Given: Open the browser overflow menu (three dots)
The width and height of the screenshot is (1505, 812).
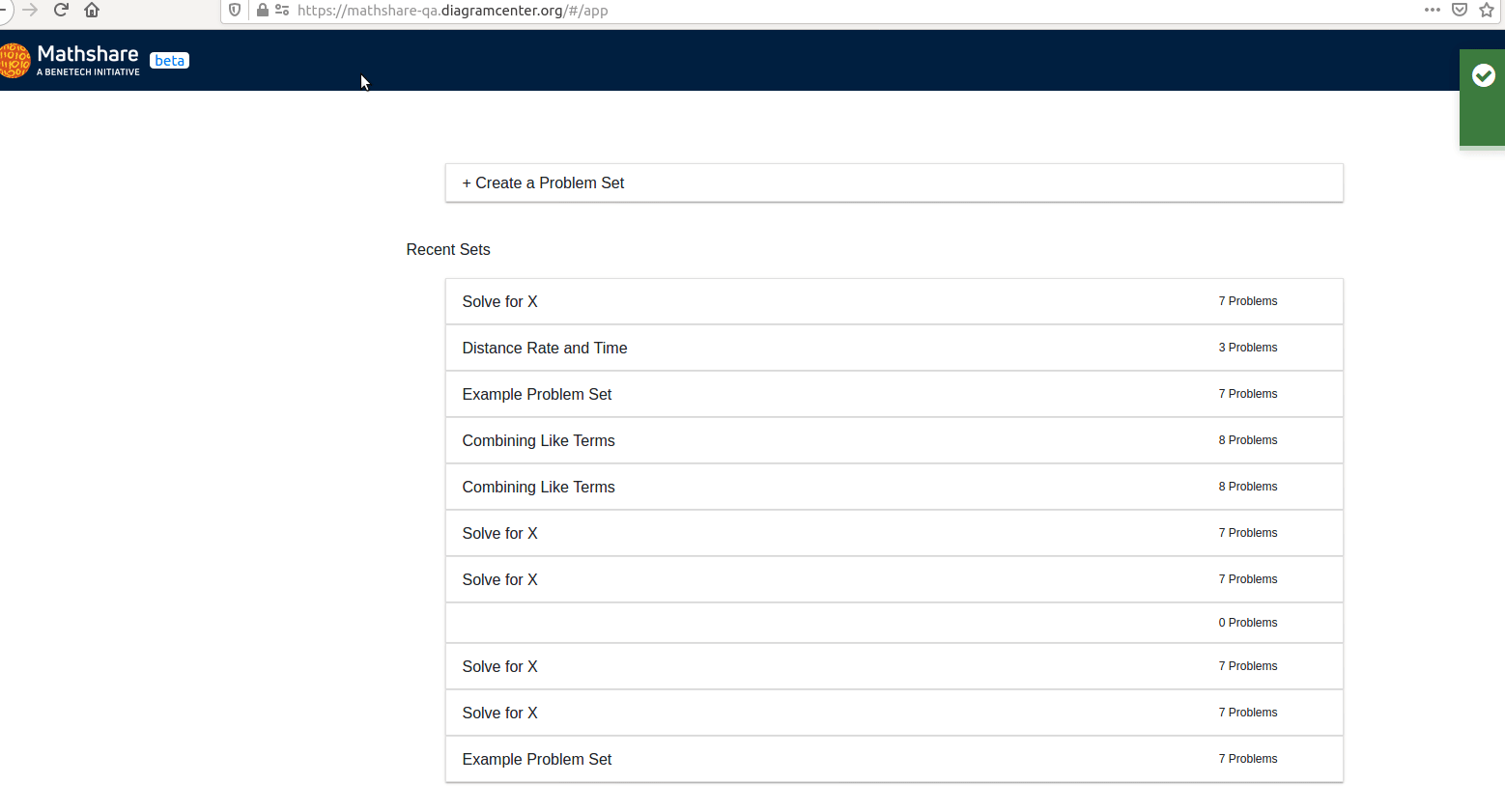Looking at the screenshot, I should coord(1432,10).
